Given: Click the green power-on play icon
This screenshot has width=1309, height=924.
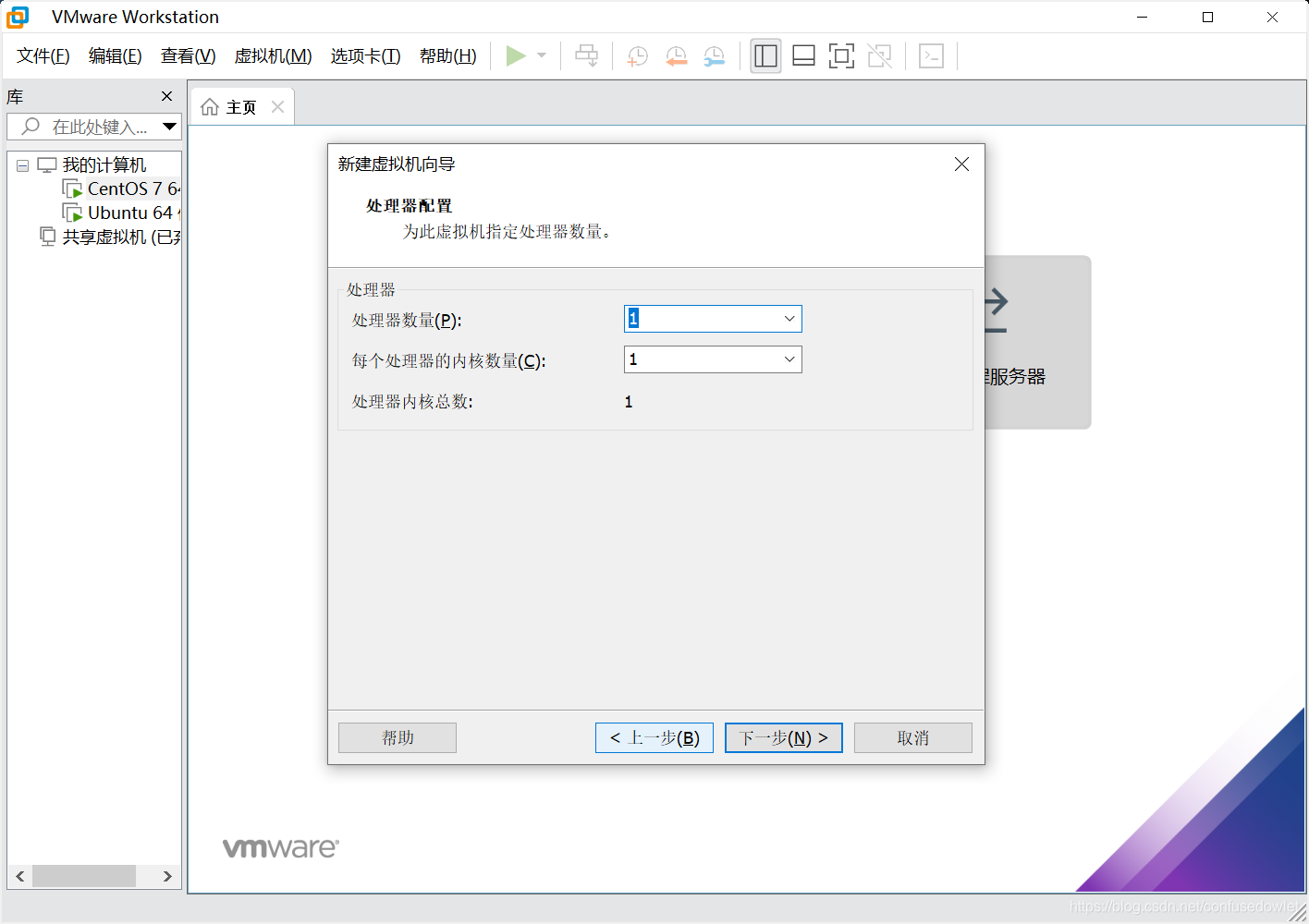Looking at the screenshot, I should coord(516,56).
